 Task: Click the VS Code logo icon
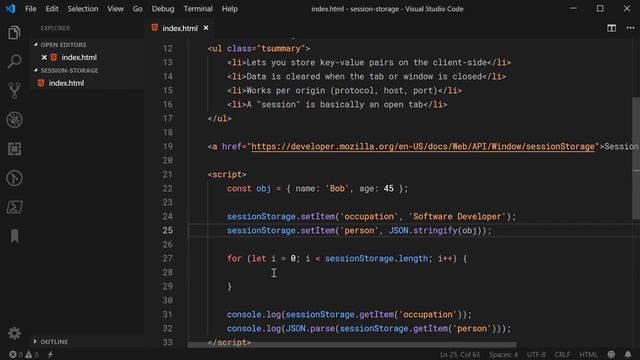tap(10, 9)
